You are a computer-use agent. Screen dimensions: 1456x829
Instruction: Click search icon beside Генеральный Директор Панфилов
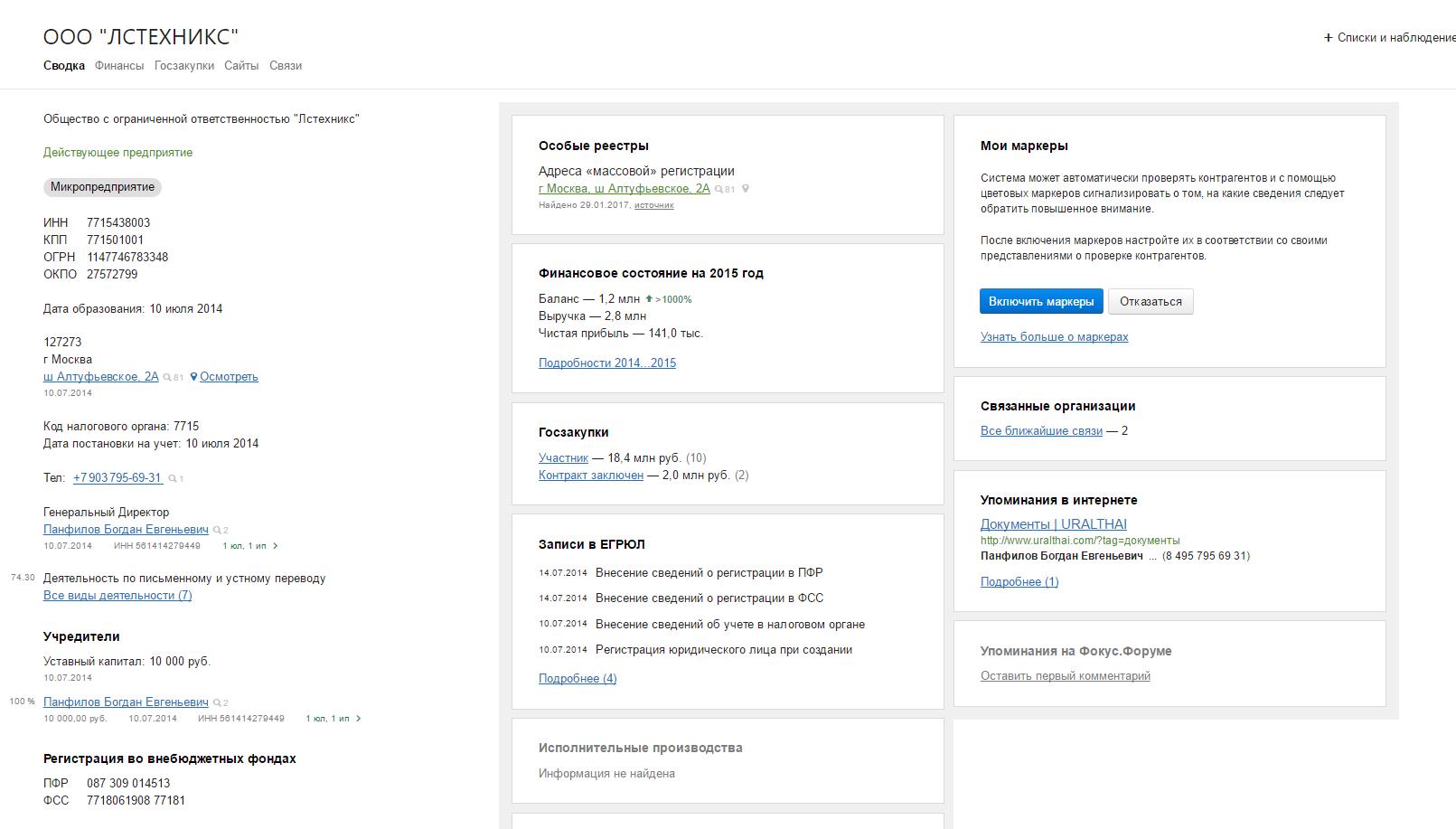coord(217,530)
